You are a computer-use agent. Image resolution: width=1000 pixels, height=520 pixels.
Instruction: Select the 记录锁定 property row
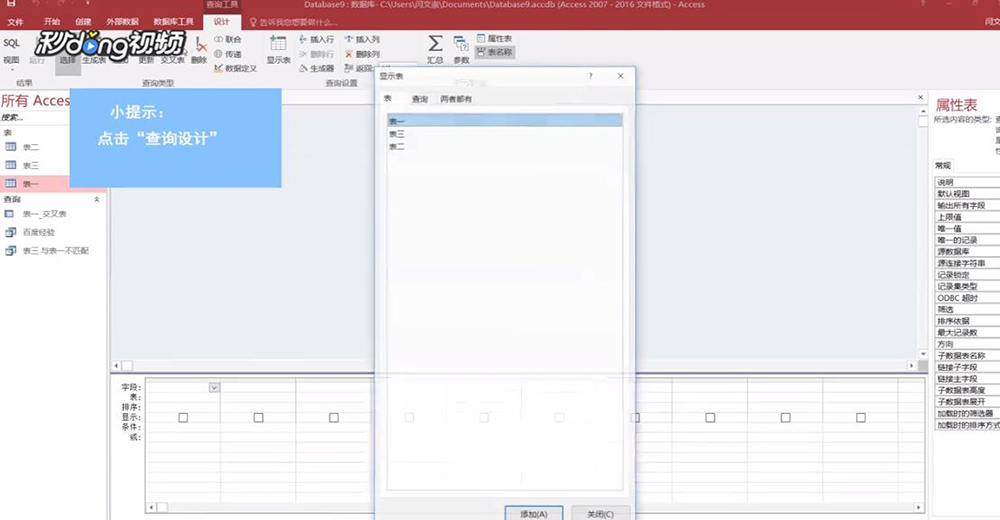point(967,275)
